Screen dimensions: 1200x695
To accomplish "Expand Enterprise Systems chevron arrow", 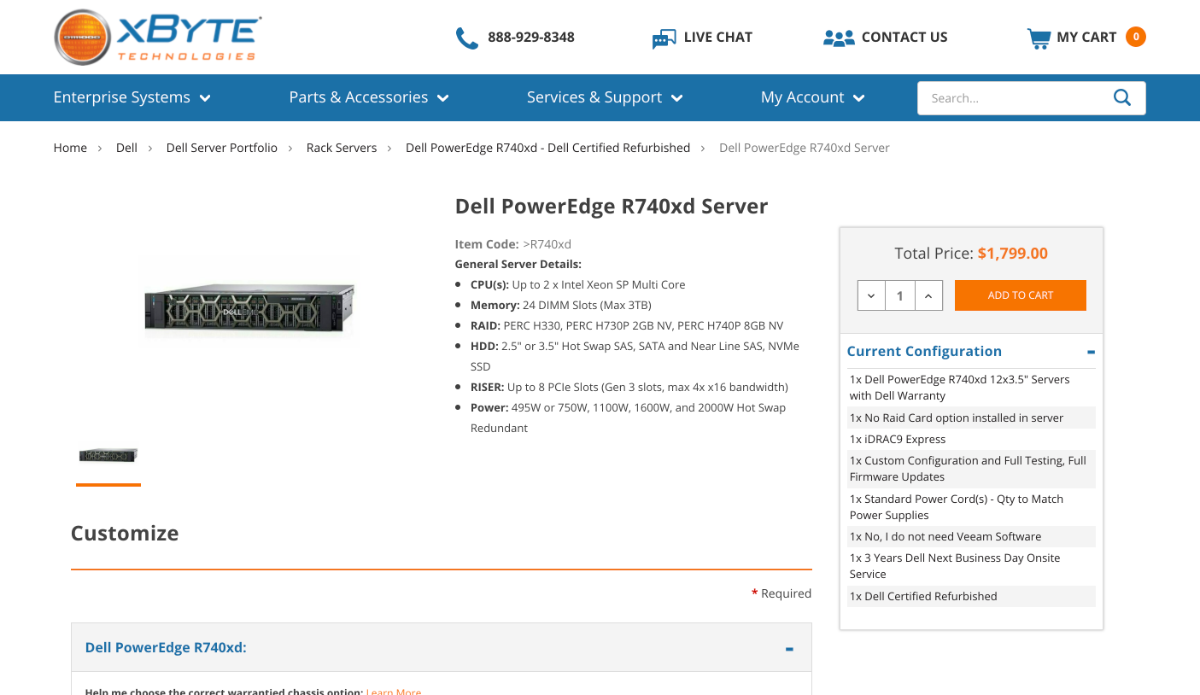I will [x=205, y=98].
